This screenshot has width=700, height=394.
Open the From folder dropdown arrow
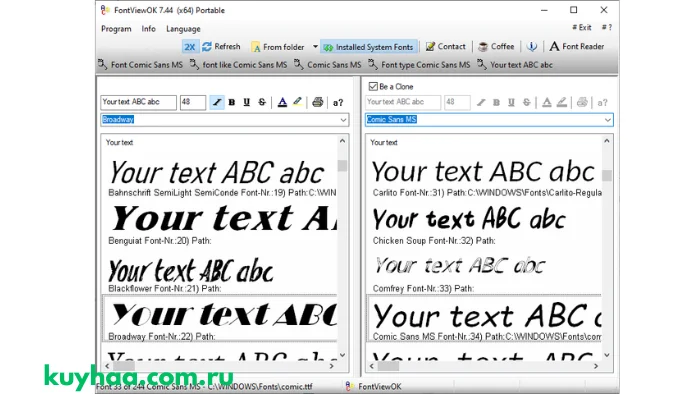pyautogui.click(x=315, y=46)
